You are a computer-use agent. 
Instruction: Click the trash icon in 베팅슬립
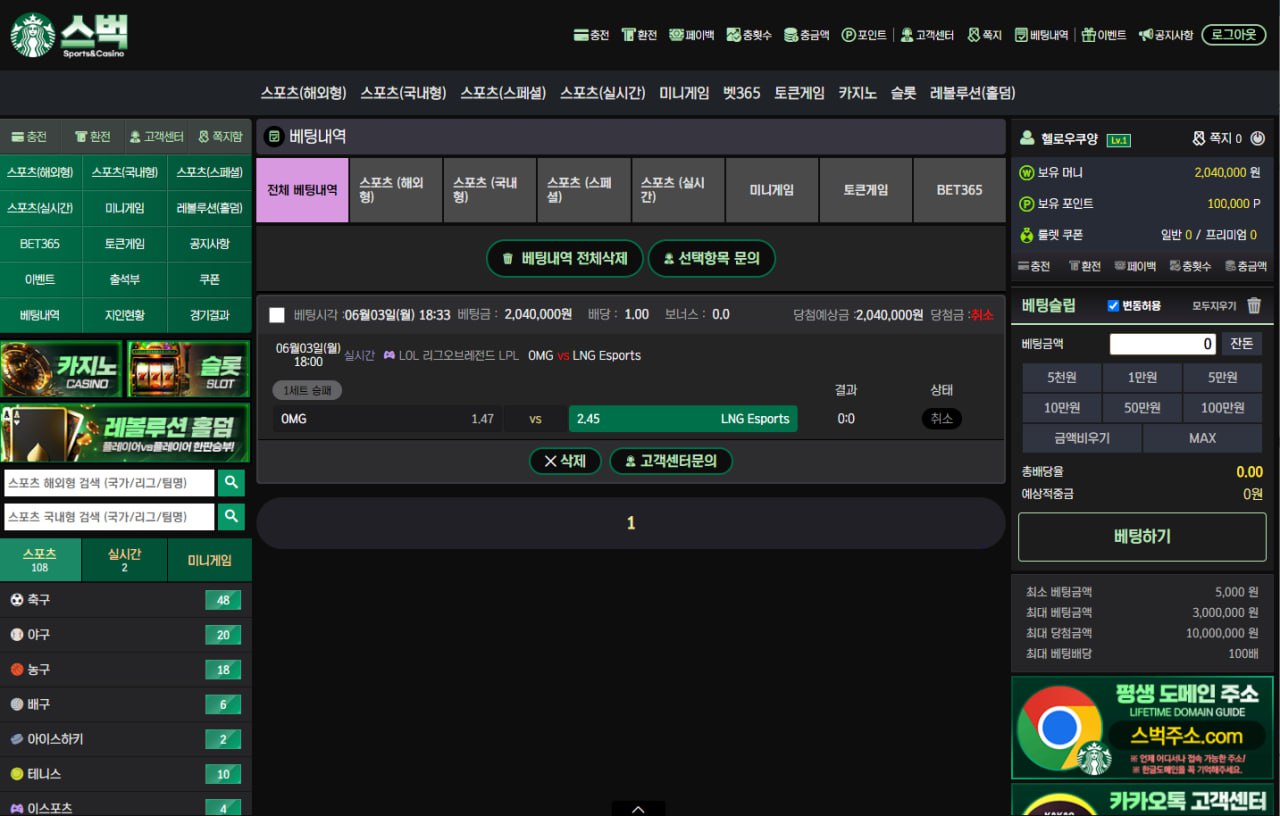tap(1254, 306)
